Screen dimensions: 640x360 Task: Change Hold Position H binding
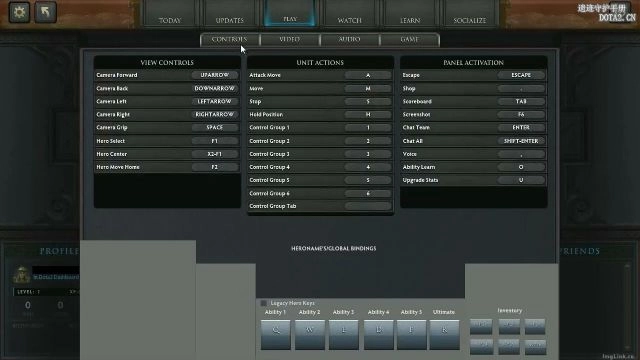pos(368,114)
